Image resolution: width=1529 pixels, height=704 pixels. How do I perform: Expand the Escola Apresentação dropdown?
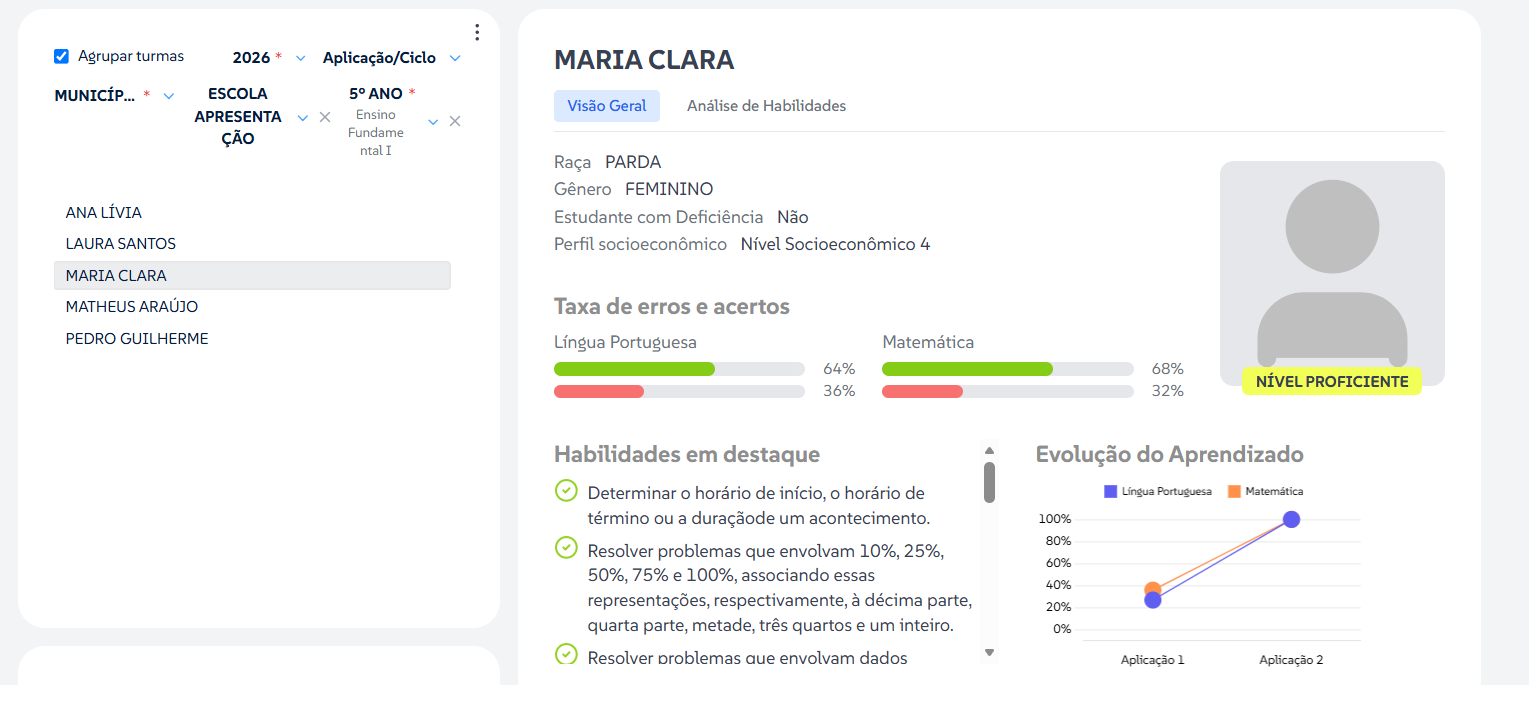tap(303, 117)
